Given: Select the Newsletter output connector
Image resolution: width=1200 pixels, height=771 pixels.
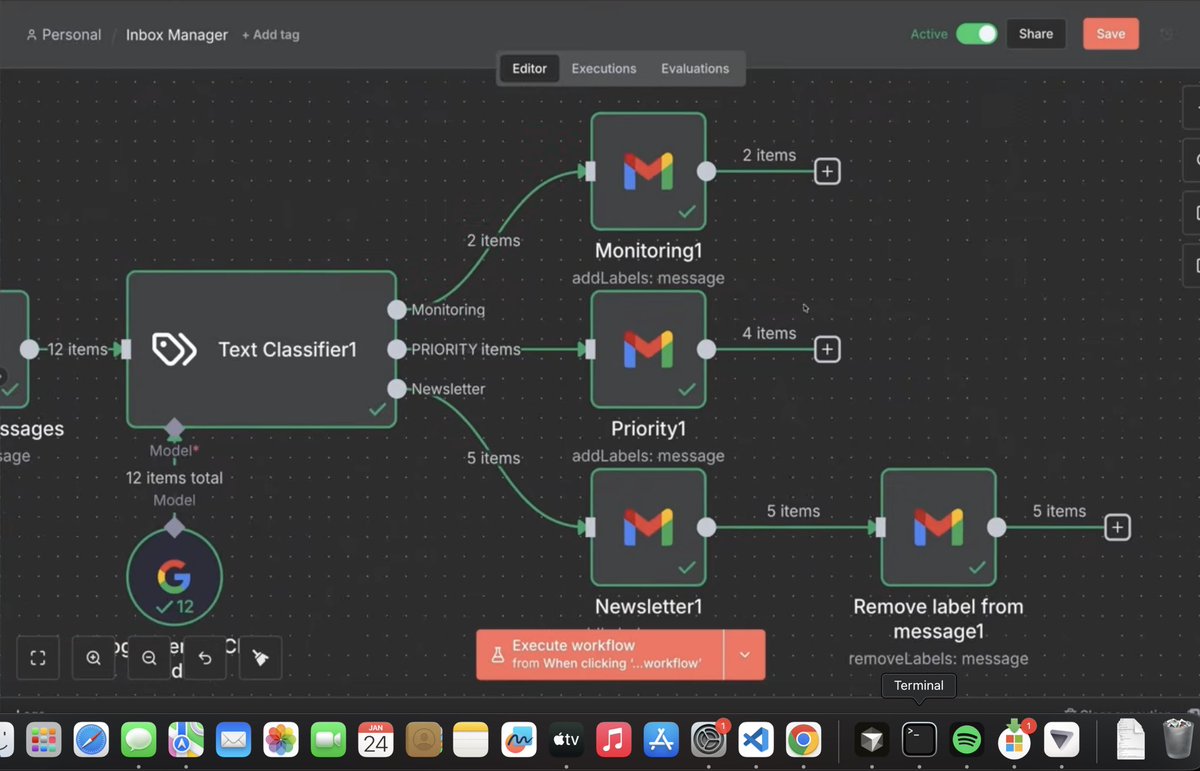Looking at the screenshot, I should (397, 388).
